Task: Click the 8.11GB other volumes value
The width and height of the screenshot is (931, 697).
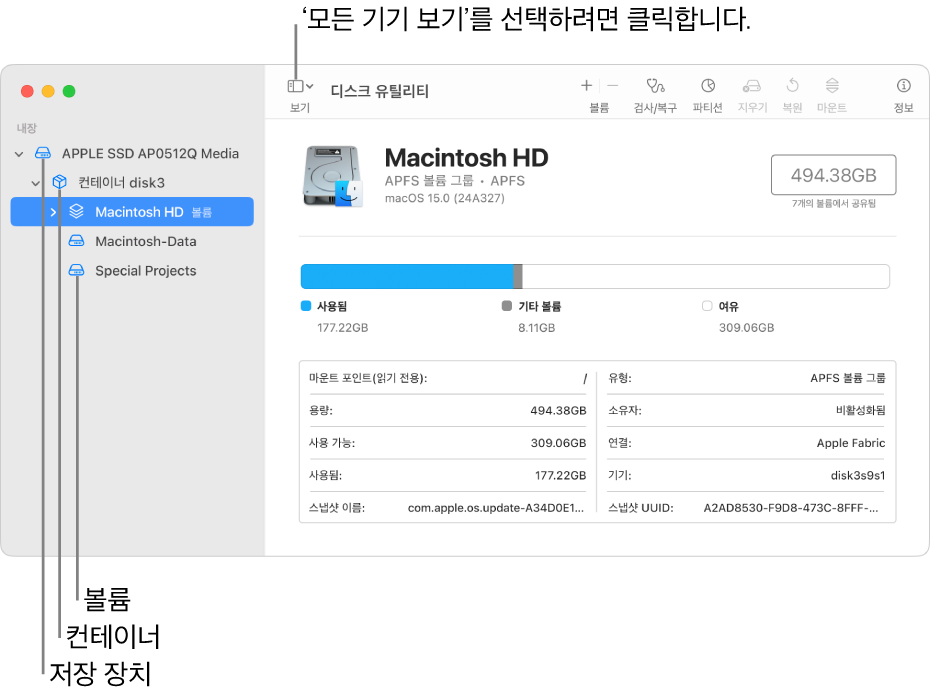Action: coord(537,328)
